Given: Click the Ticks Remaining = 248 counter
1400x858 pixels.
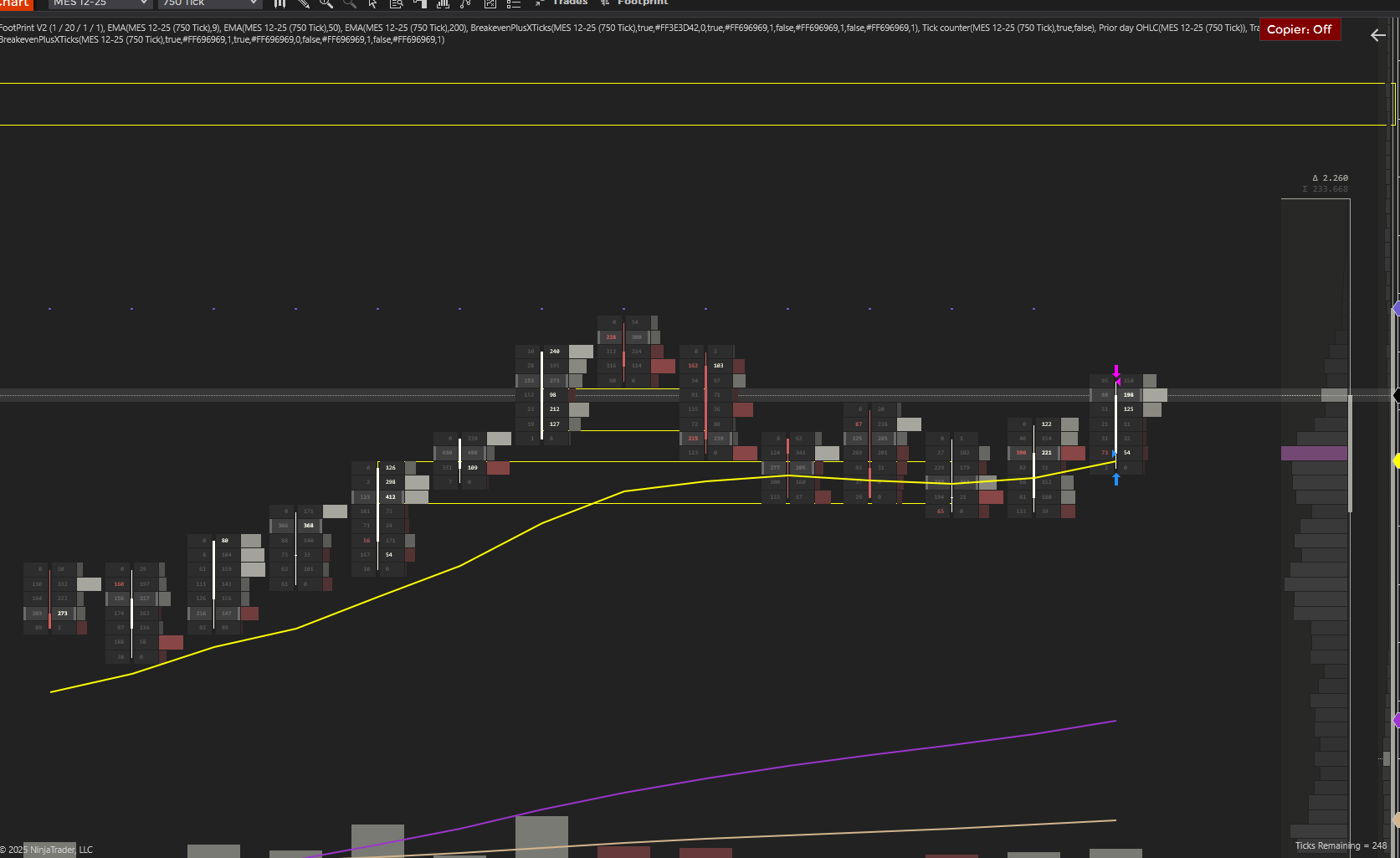Looking at the screenshot, I should (1341, 845).
